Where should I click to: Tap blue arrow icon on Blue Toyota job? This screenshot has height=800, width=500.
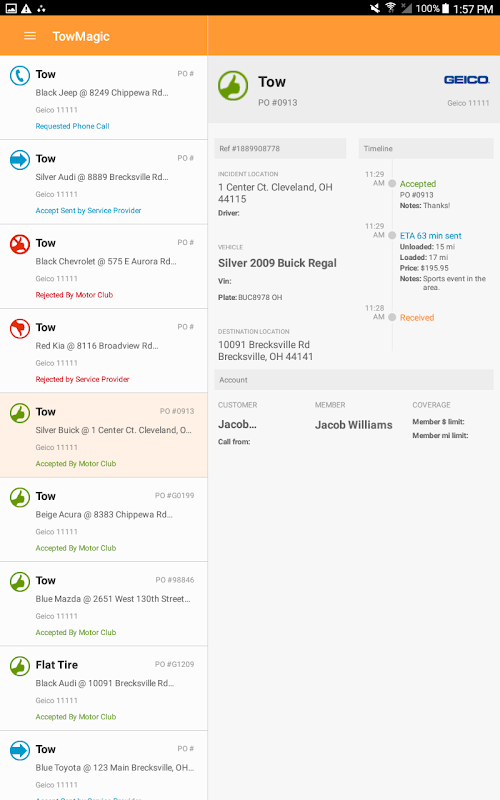coord(20,750)
